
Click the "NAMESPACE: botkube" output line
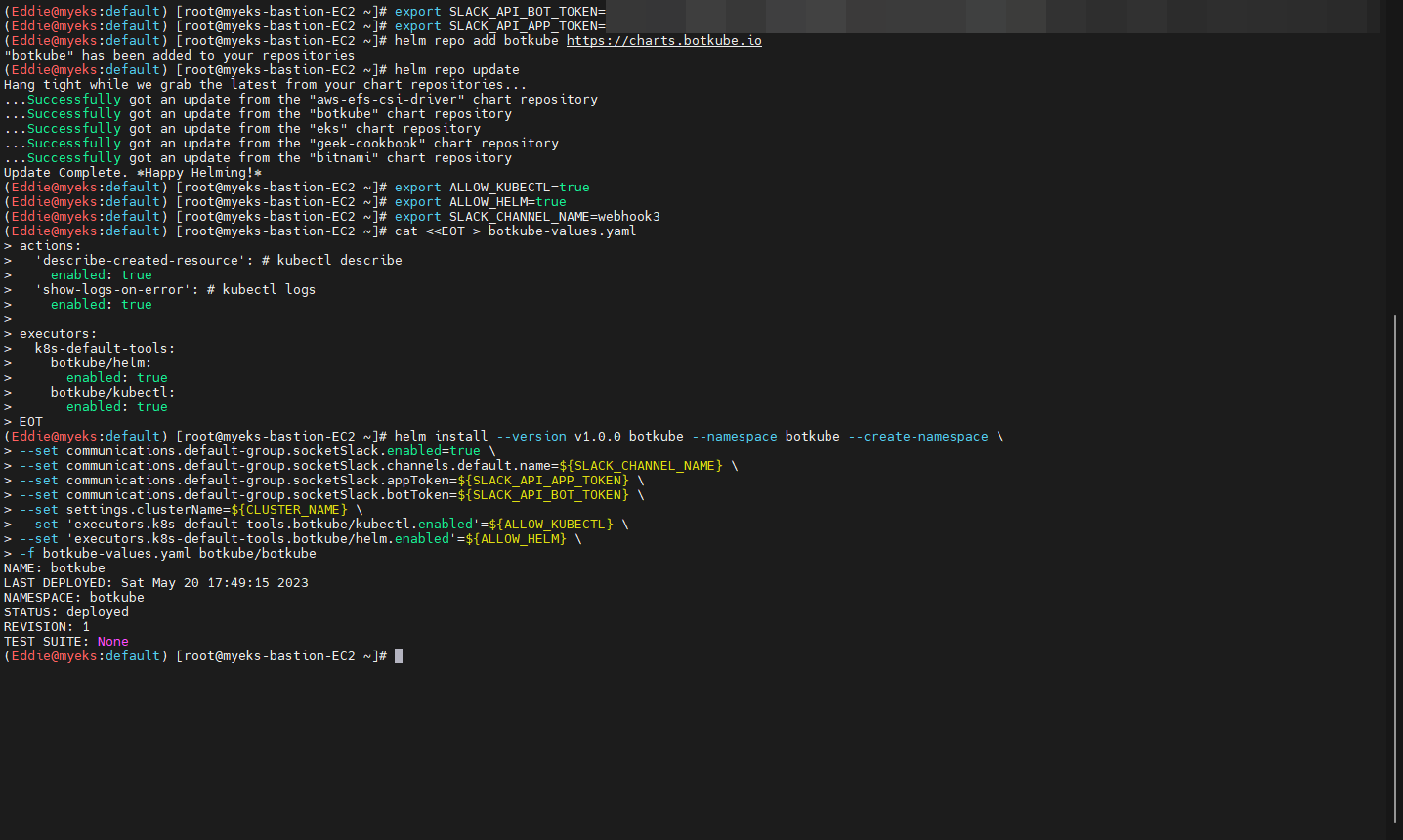(x=74, y=598)
